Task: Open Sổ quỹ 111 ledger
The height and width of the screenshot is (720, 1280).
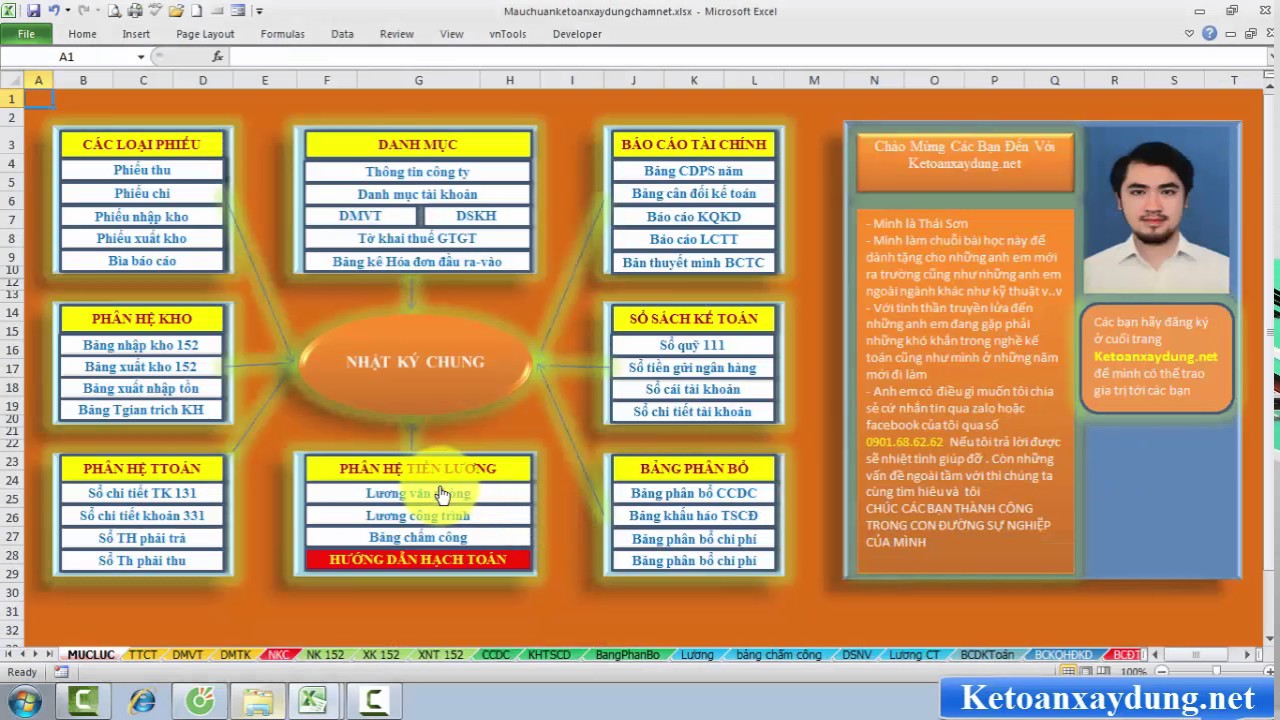Action: pyautogui.click(x=693, y=345)
